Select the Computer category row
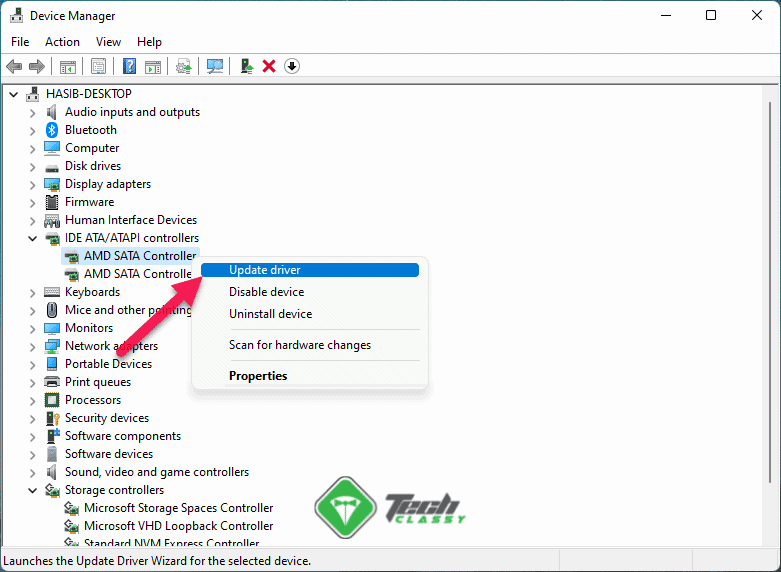The image size is (781, 572). [x=82, y=148]
